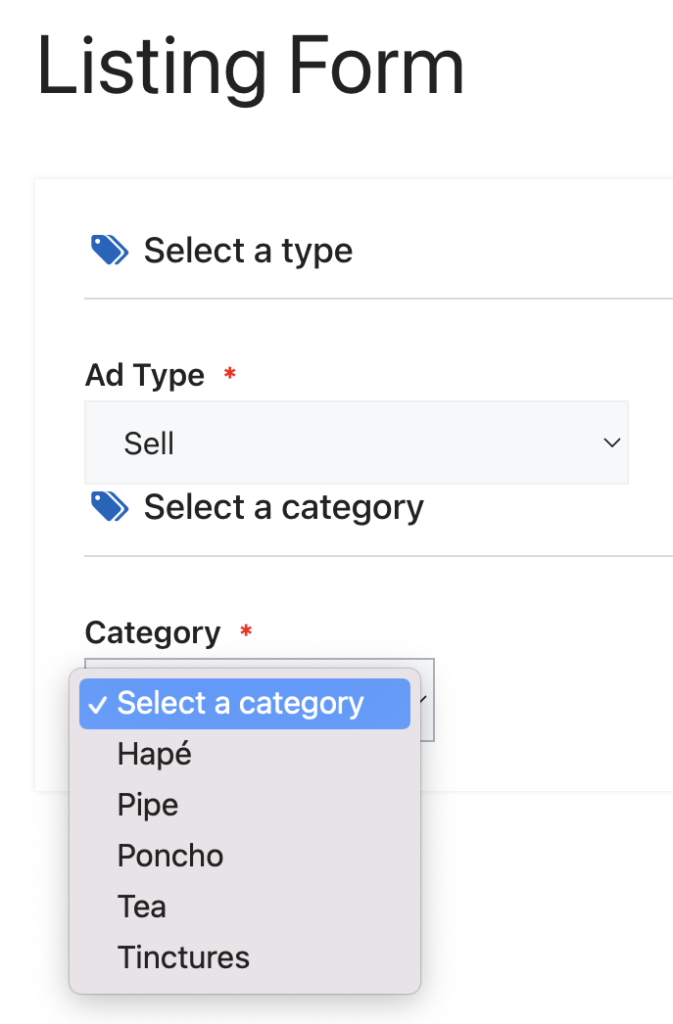Click the chevron arrow on the Ad Type field
This screenshot has width=673, height=1024.
612,443
